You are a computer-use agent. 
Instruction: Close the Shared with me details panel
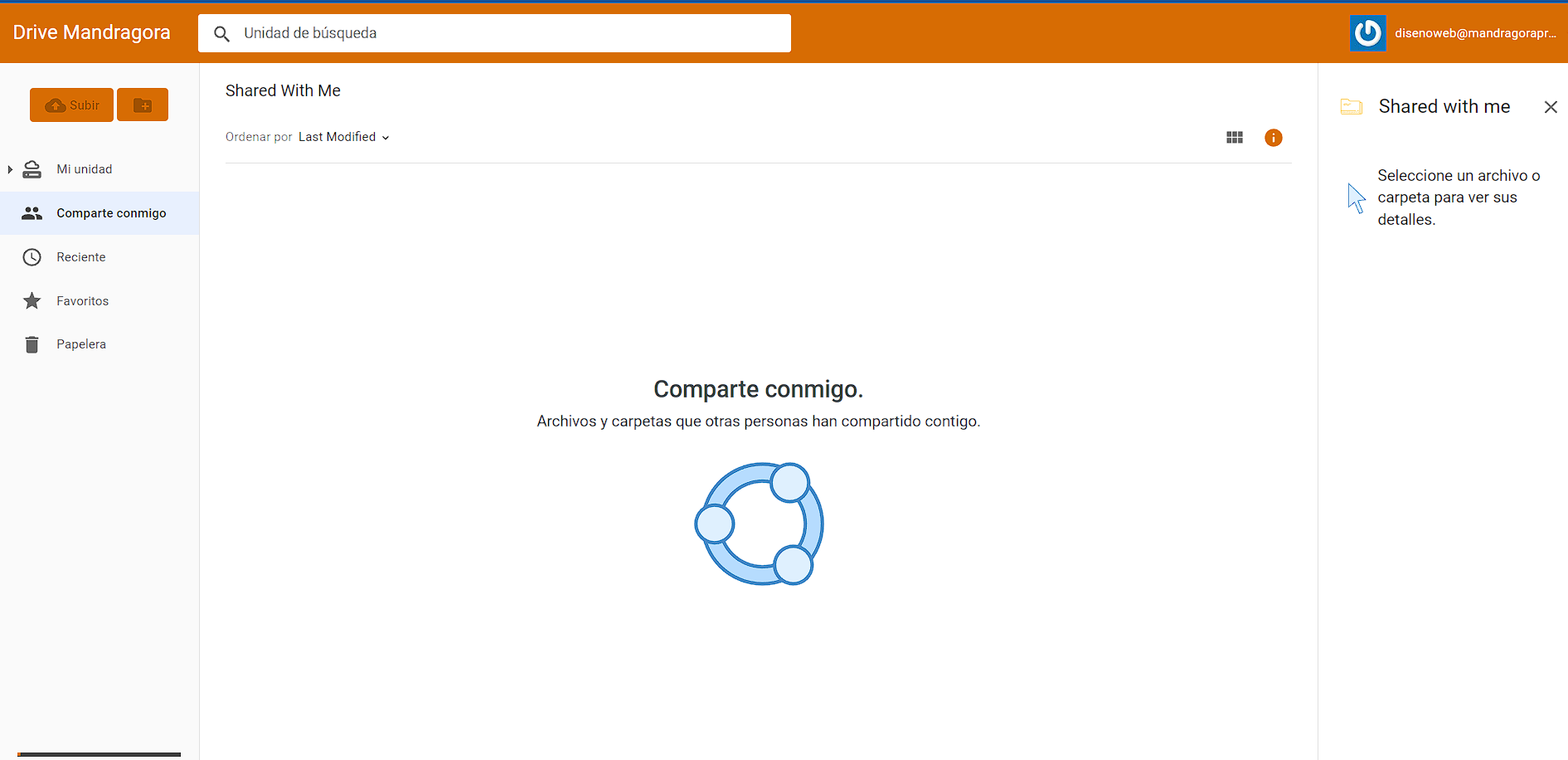1551,107
